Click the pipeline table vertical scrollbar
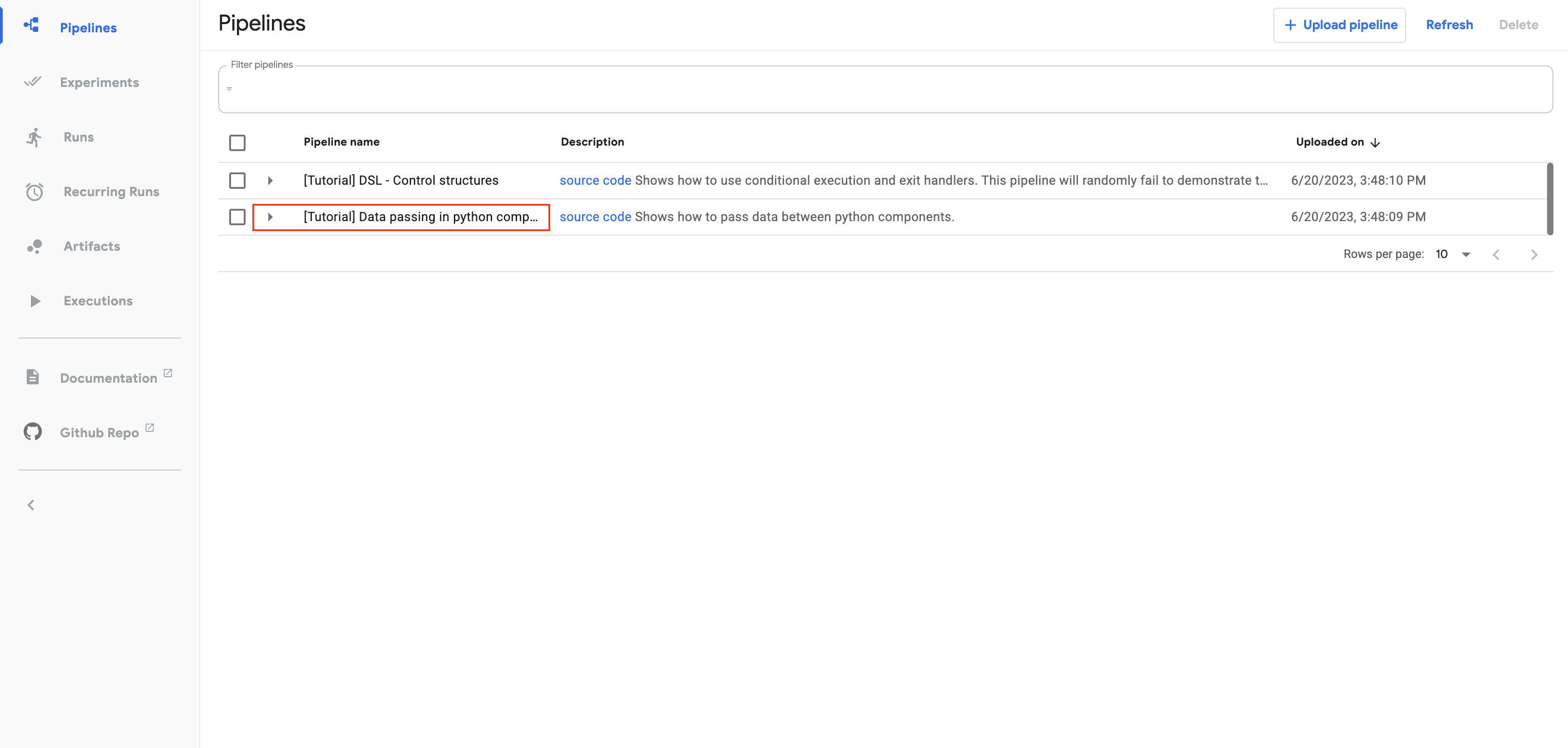Screen dimensions: 1568x748 pyautogui.click(x=1550, y=198)
